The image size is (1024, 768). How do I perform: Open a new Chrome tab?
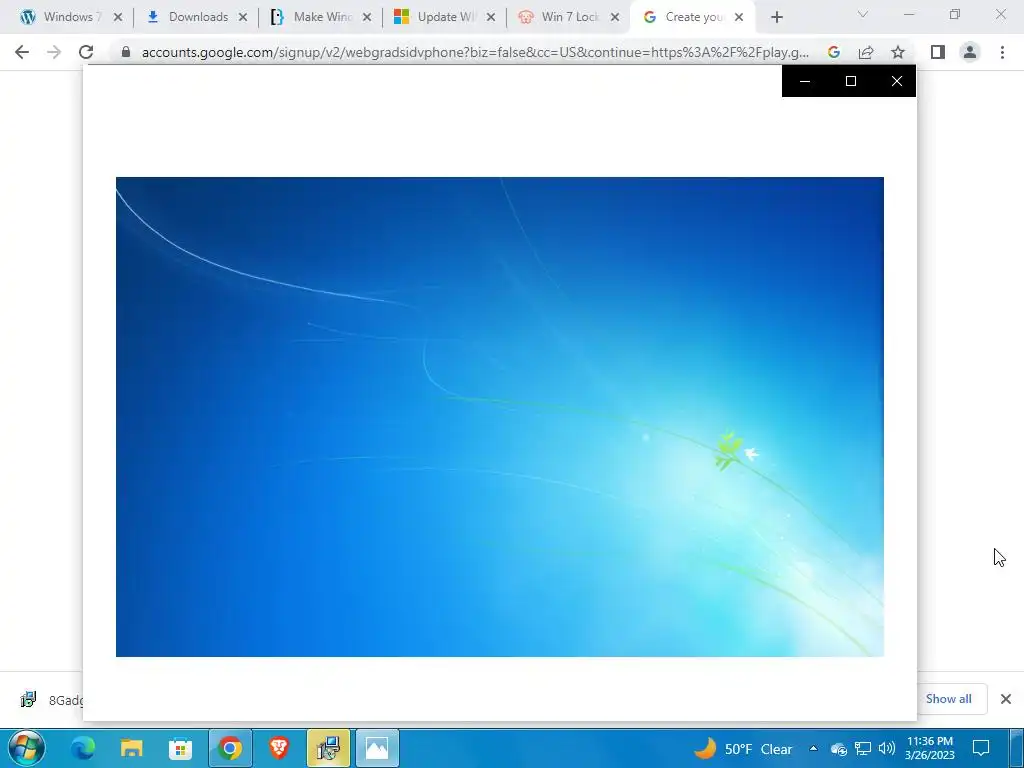(776, 17)
